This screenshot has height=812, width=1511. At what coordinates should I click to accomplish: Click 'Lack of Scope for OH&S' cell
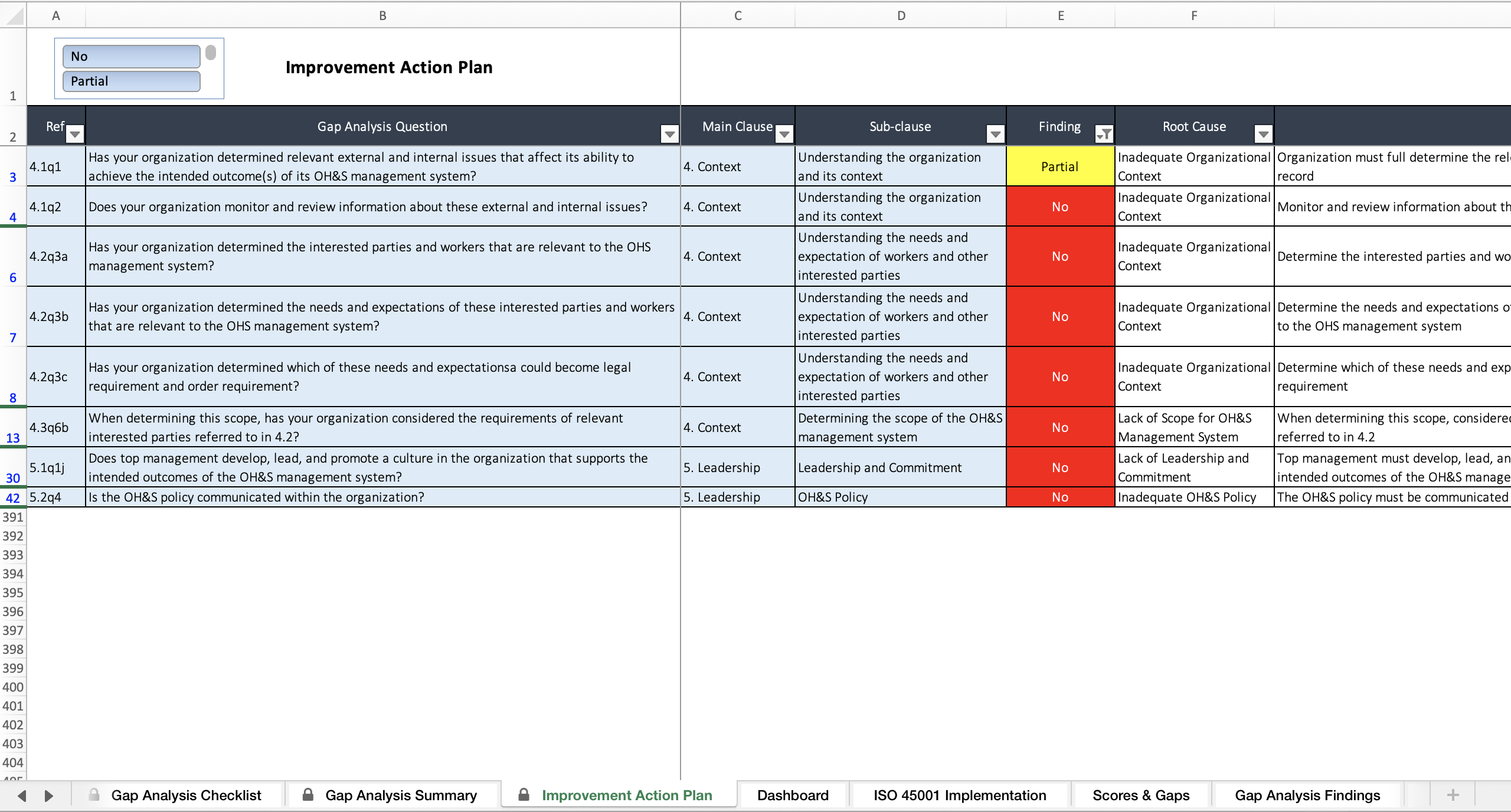click(1194, 427)
